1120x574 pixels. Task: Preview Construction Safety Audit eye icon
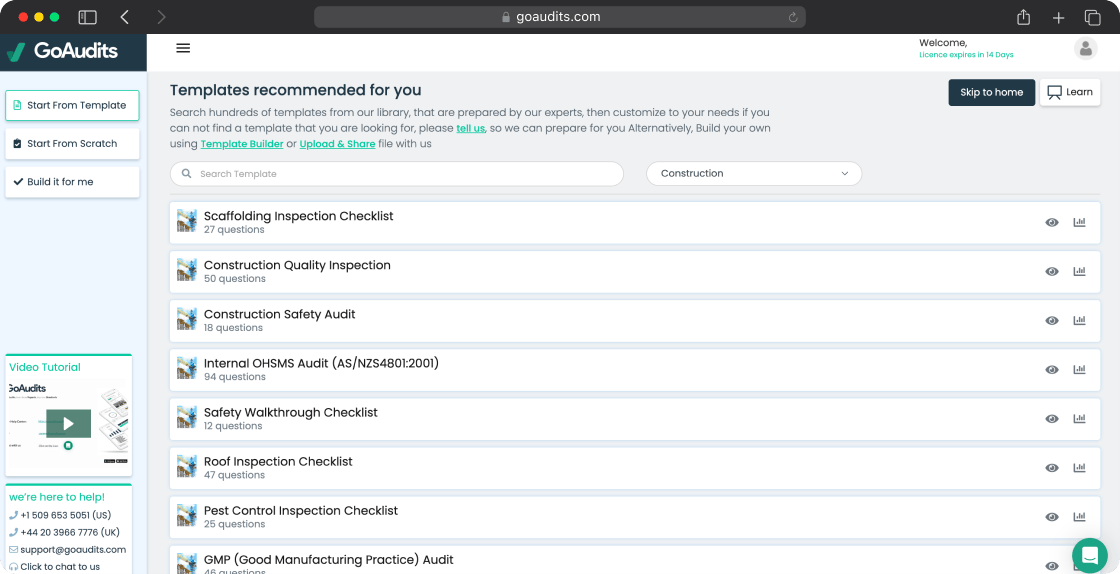(1051, 321)
